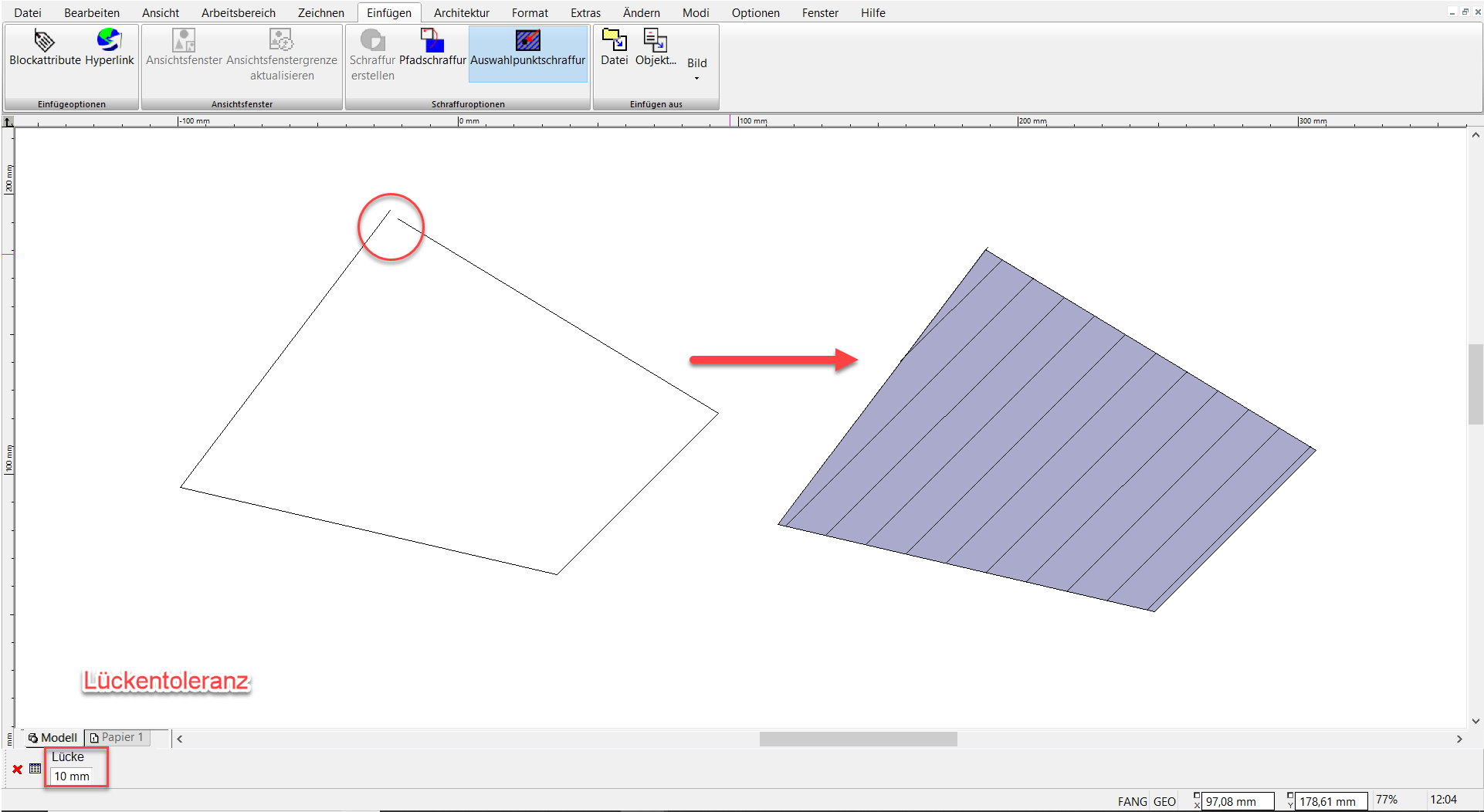Select the Auswahlpunktschraffur tool
This screenshot has width=1484, height=812.
click(x=528, y=40)
